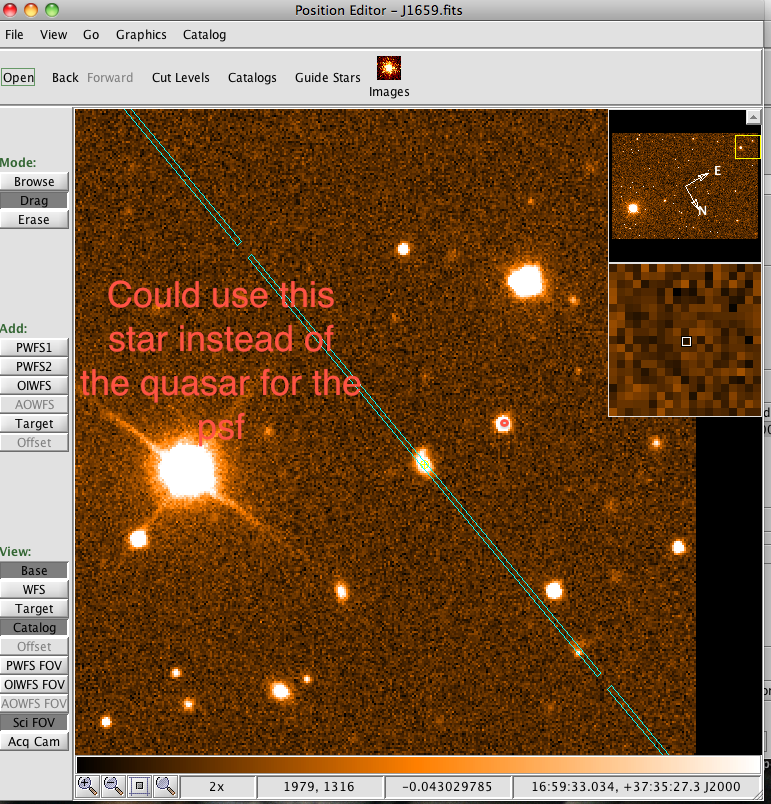Toggle the Sci FOV view

[34, 722]
